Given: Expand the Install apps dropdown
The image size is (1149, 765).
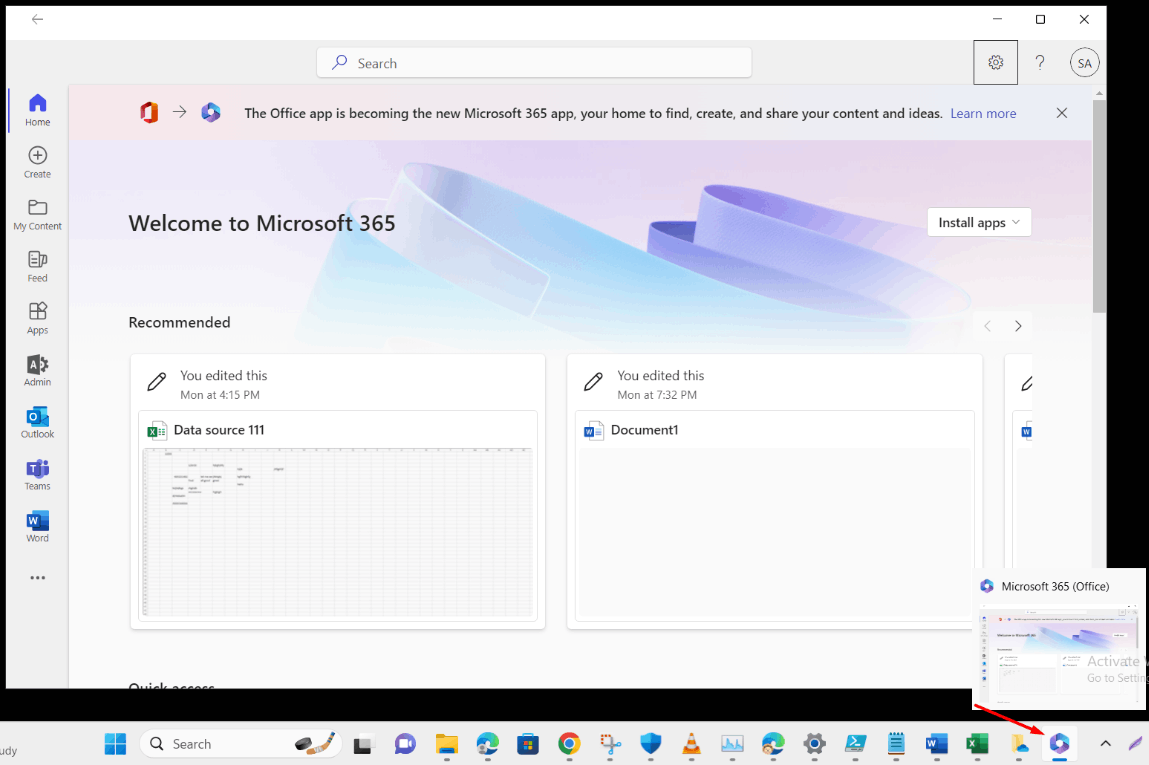Looking at the screenshot, I should point(979,223).
